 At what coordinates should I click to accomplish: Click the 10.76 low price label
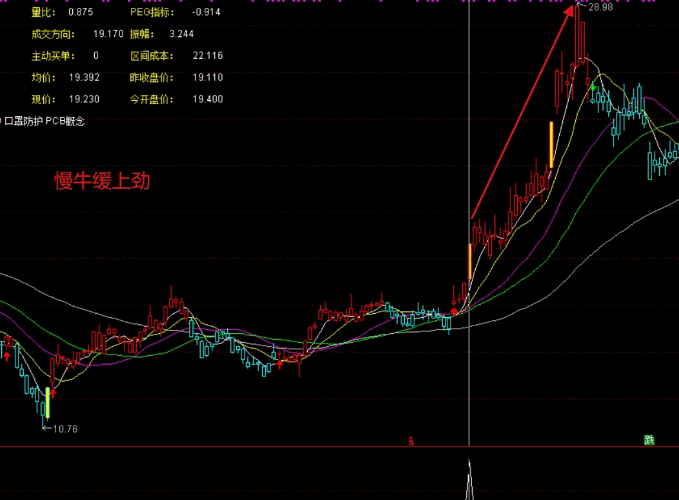[65, 429]
